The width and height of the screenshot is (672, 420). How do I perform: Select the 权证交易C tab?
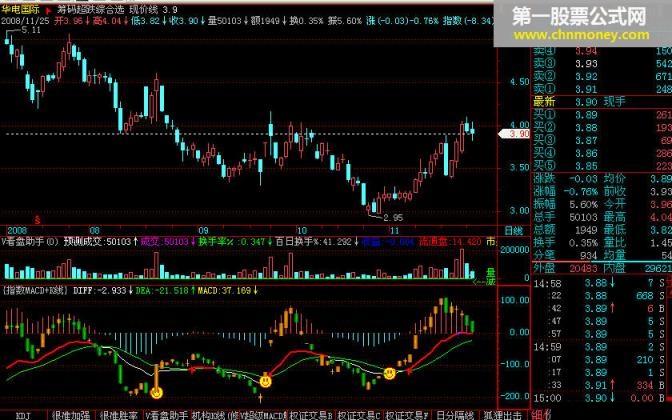[x=359, y=415]
